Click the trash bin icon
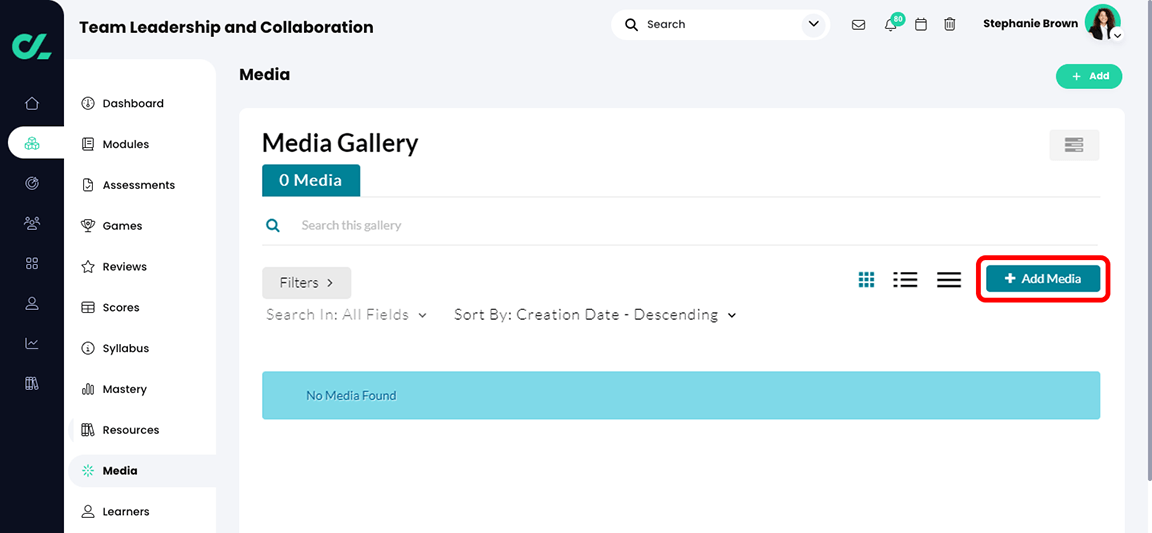The width and height of the screenshot is (1152, 533). click(950, 25)
